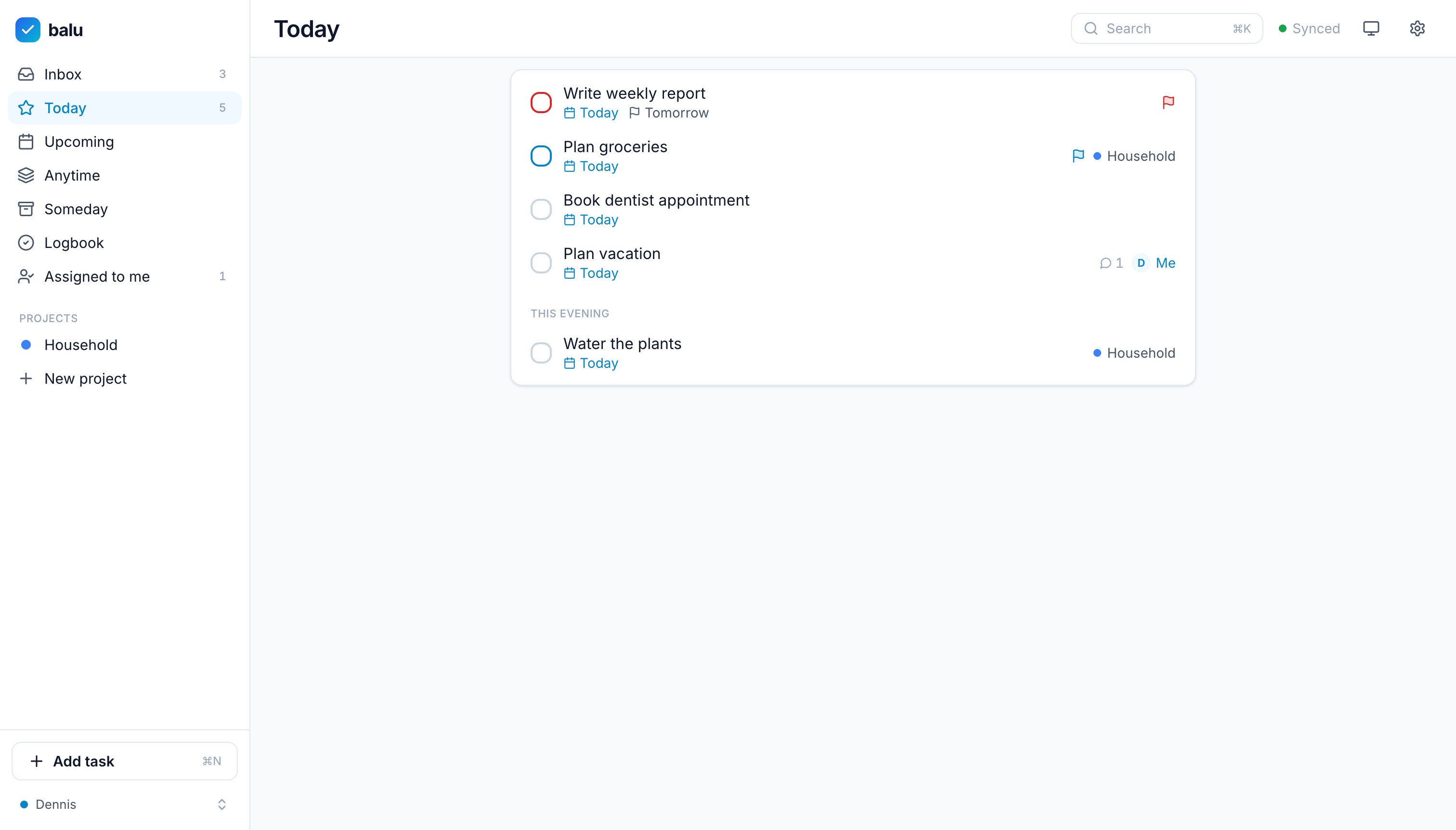Click the monitor display icon in header
This screenshot has height=830, width=1456.
tap(1371, 28)
